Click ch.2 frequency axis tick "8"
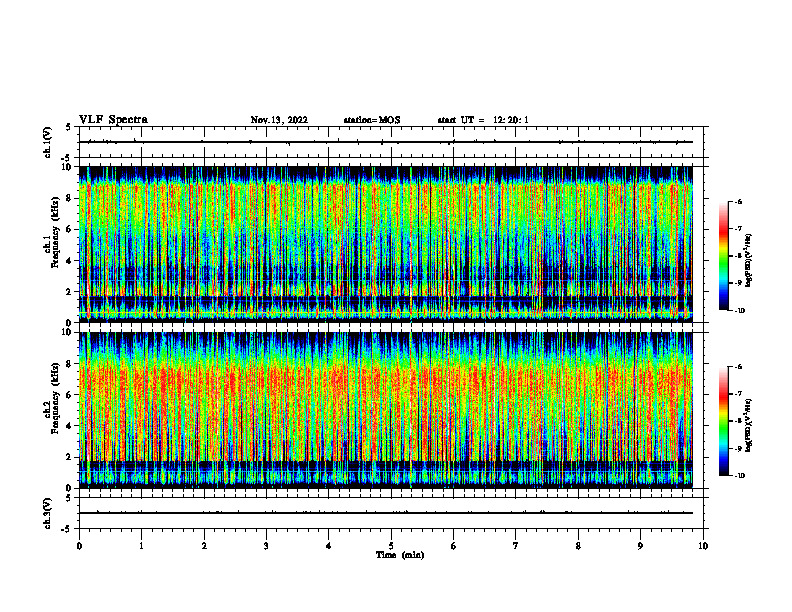Viewport: 792px width, 612px height. [70, 364]
